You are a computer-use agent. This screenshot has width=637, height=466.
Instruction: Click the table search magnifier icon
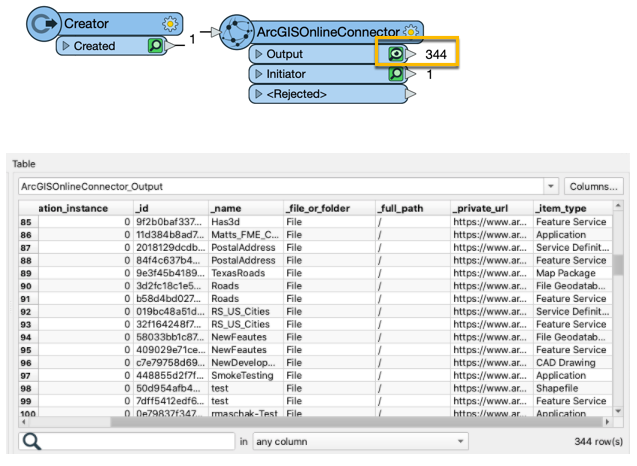coord(32,442)
